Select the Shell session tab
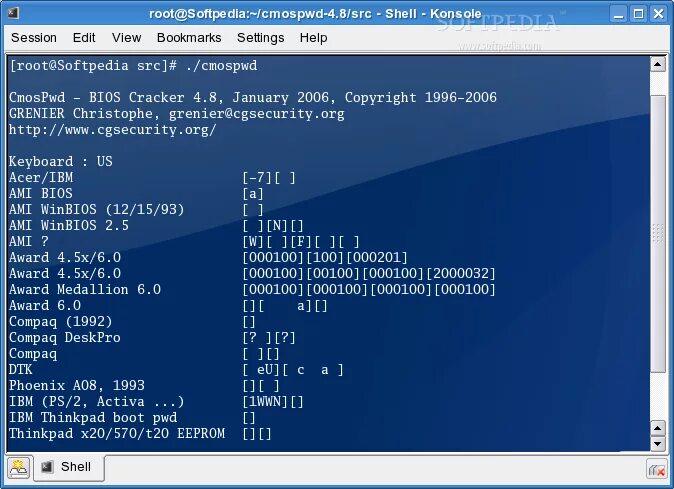Viewport: 674px width, 489px height. [69, 467]
